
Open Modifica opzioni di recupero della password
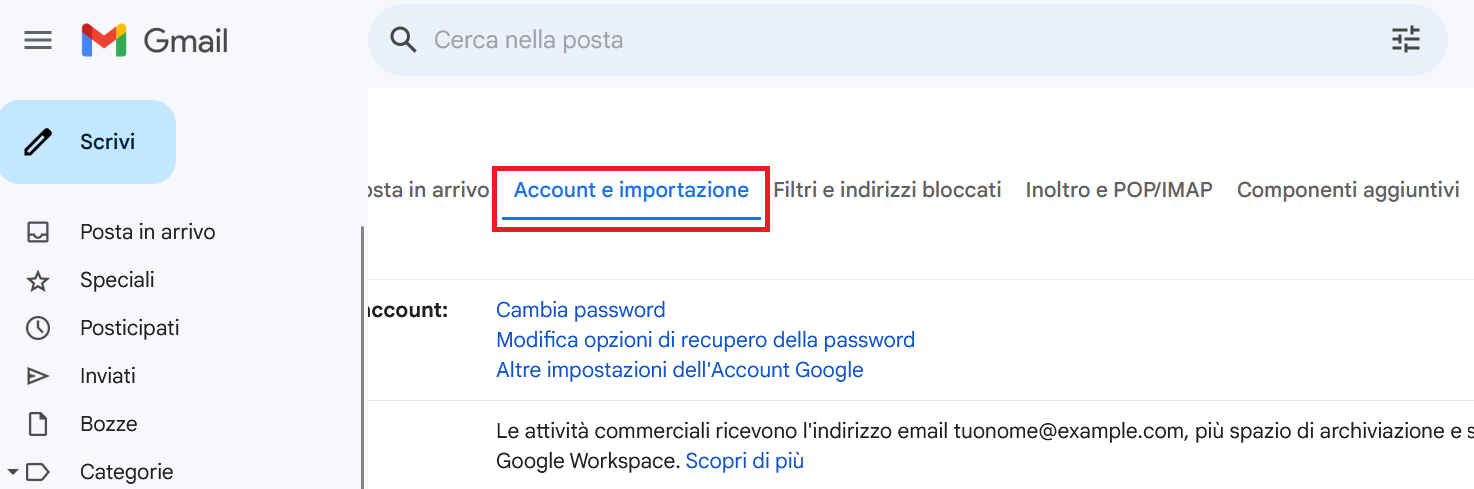tap(706, 340)
